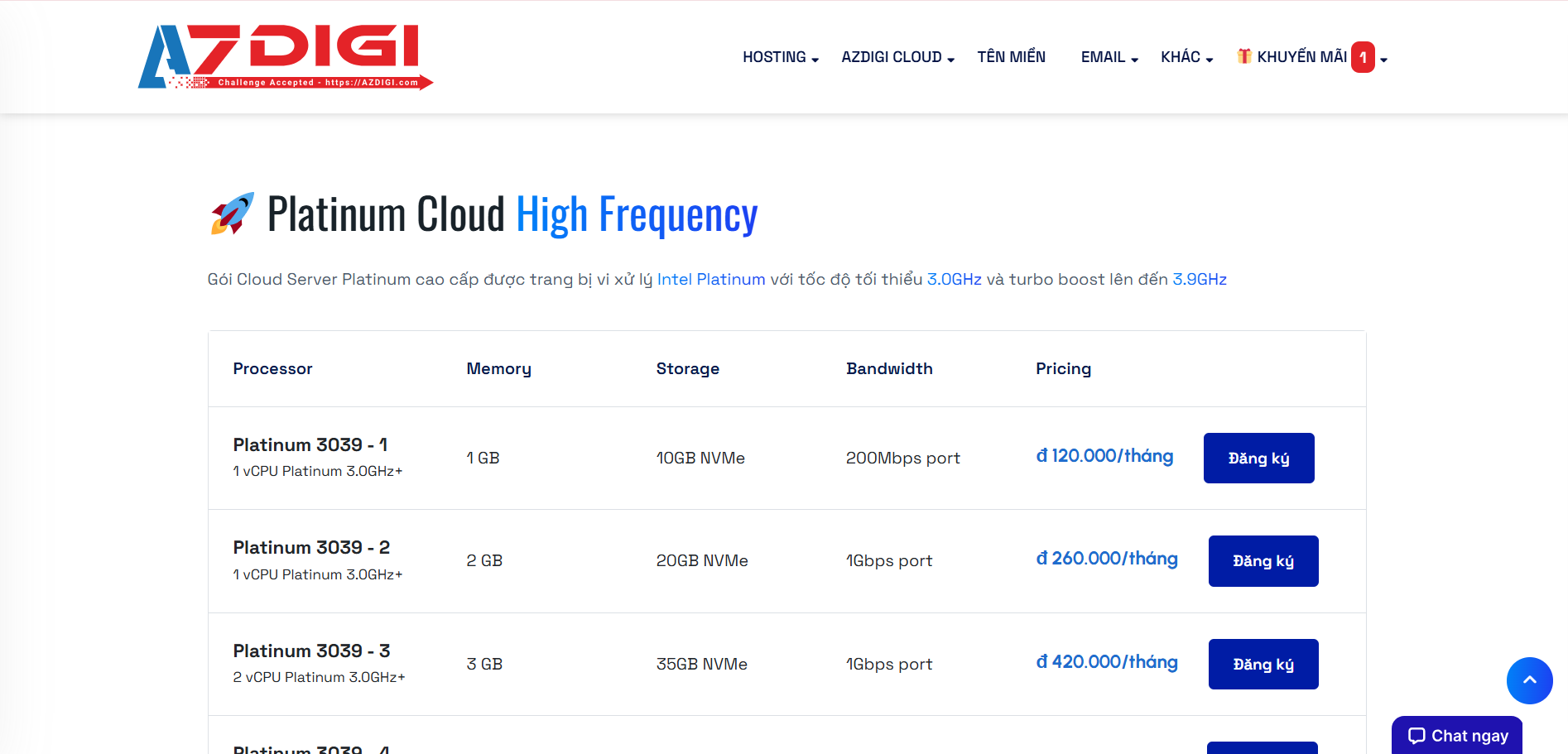
Task: Click the 120.000/tháng price link
Action: tap(1104, 456)
